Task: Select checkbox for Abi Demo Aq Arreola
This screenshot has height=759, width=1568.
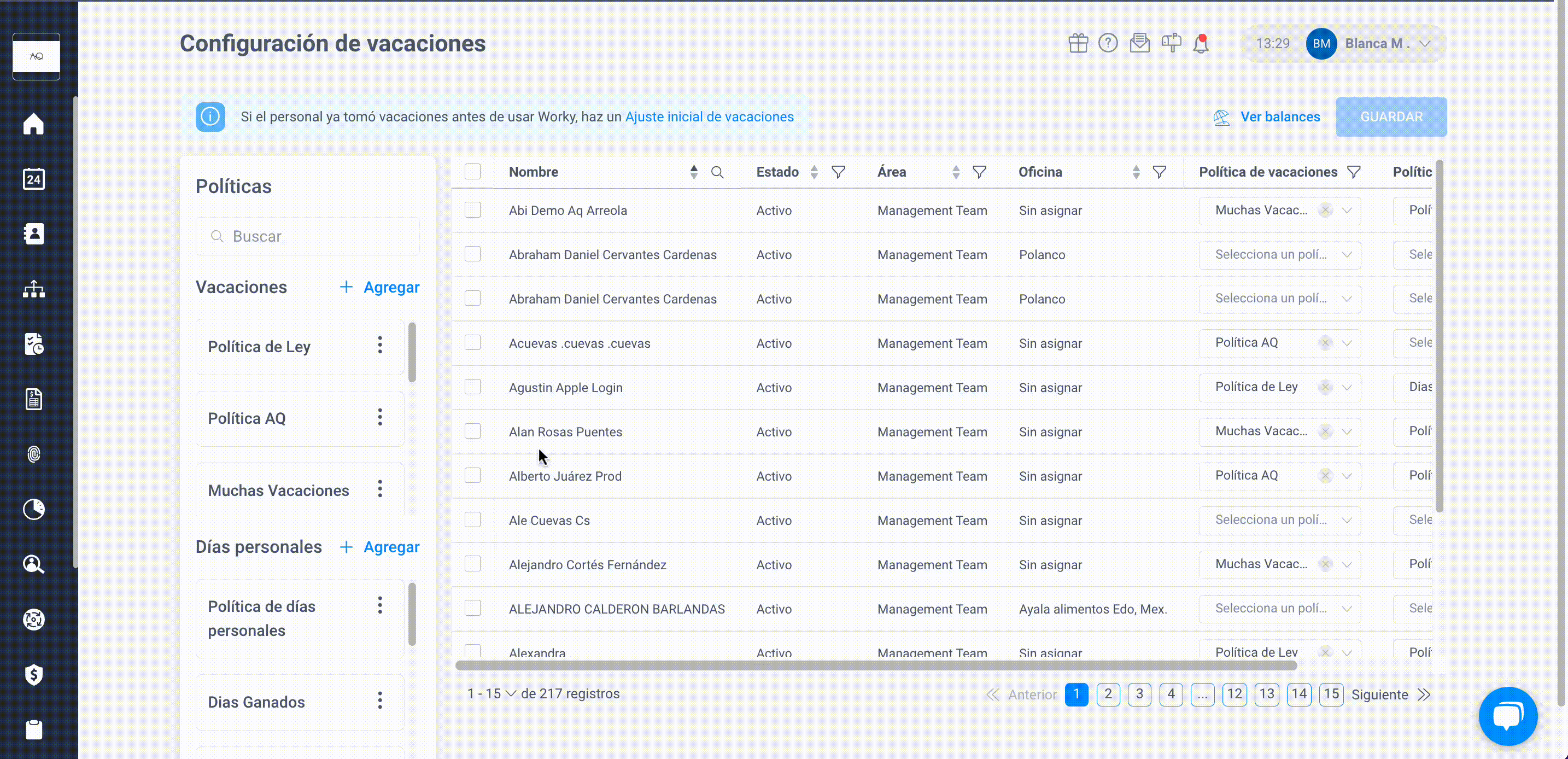Action: click(x=472, y=210)
